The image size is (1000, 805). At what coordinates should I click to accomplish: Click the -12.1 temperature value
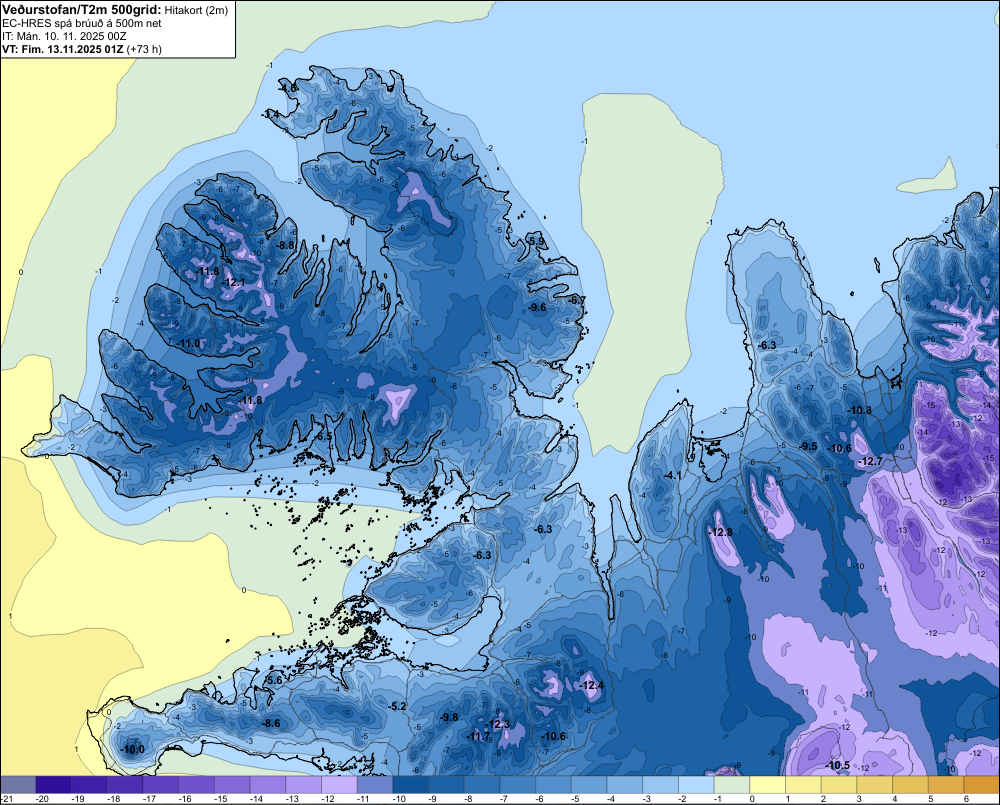coord(234,283)
